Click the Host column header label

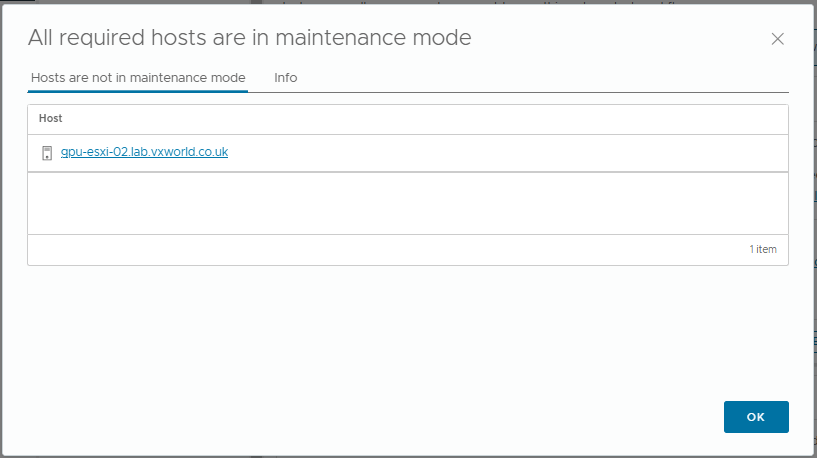pyautogui.click(x=50, y=119)
